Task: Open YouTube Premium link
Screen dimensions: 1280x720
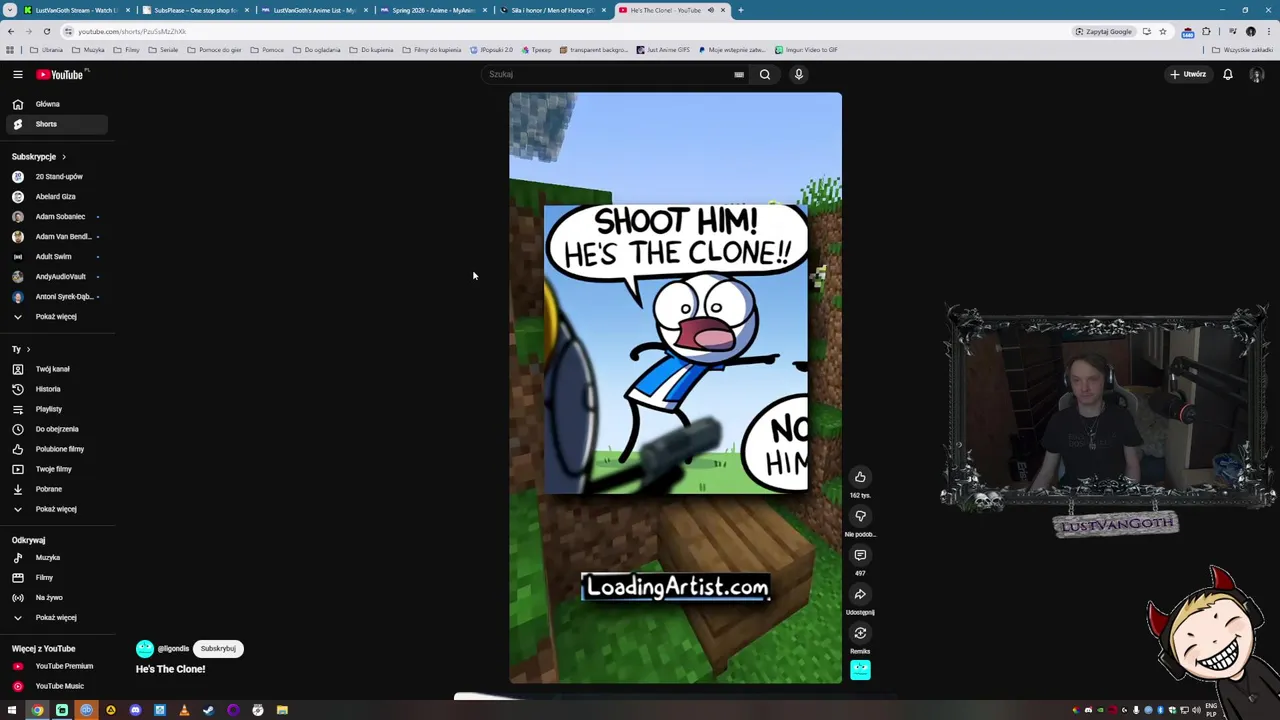Action: tap(57, 666)
